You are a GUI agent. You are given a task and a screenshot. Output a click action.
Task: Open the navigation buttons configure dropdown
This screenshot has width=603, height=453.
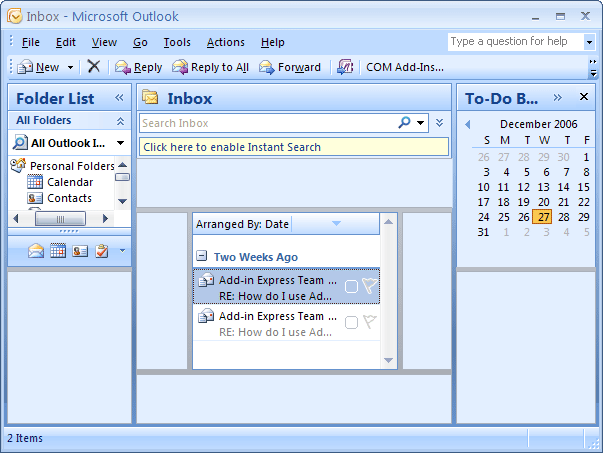pyautogui.click(x=122, y=251)
